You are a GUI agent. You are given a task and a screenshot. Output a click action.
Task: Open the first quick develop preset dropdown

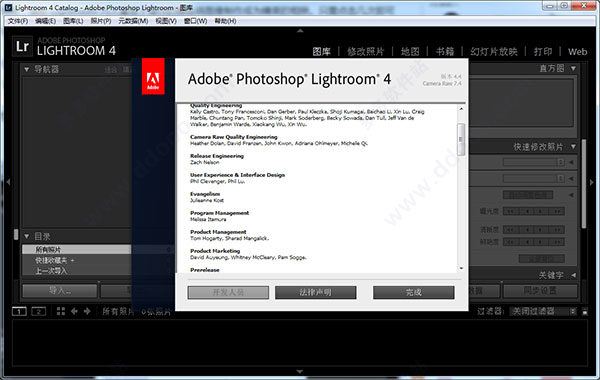click(x=534, y=162)
